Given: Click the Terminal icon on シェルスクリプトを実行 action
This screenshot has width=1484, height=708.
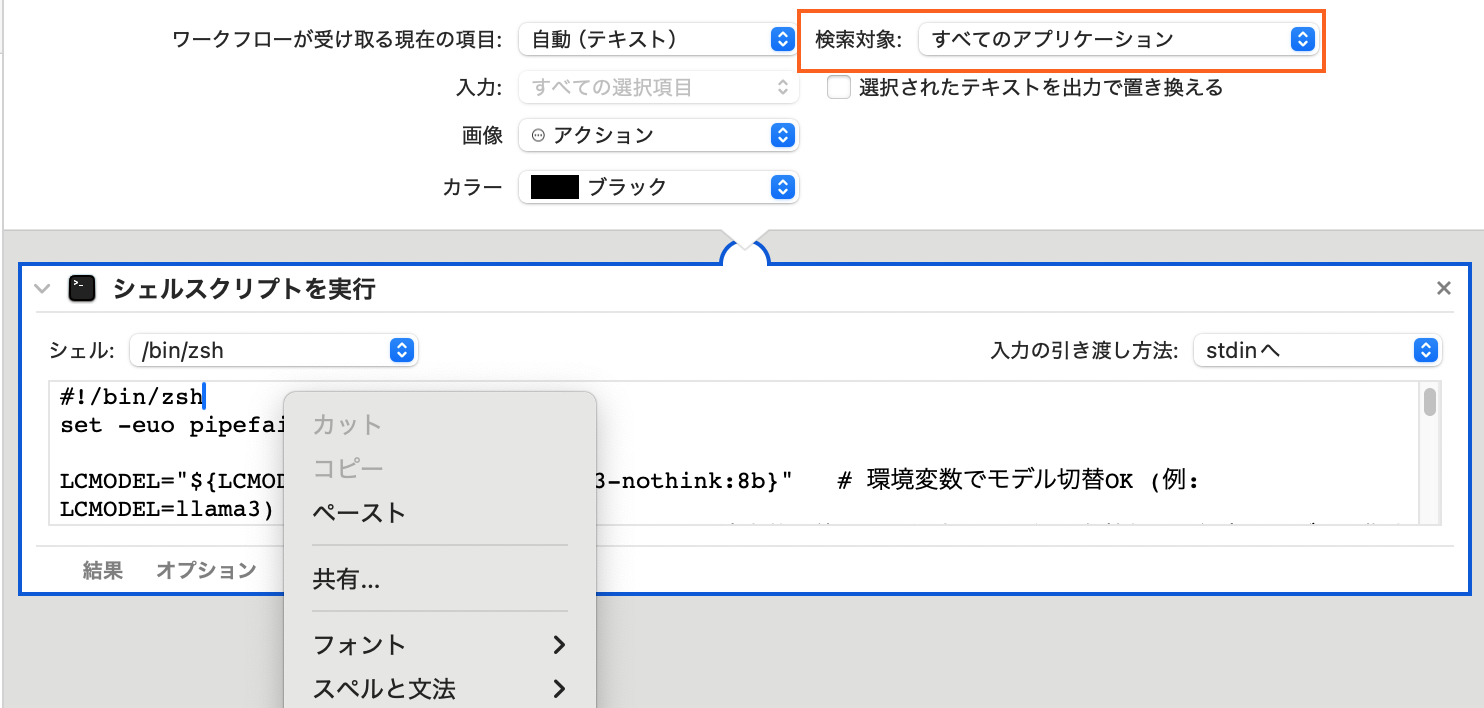Looking at the screenshot, I should [x=81, y=288].
